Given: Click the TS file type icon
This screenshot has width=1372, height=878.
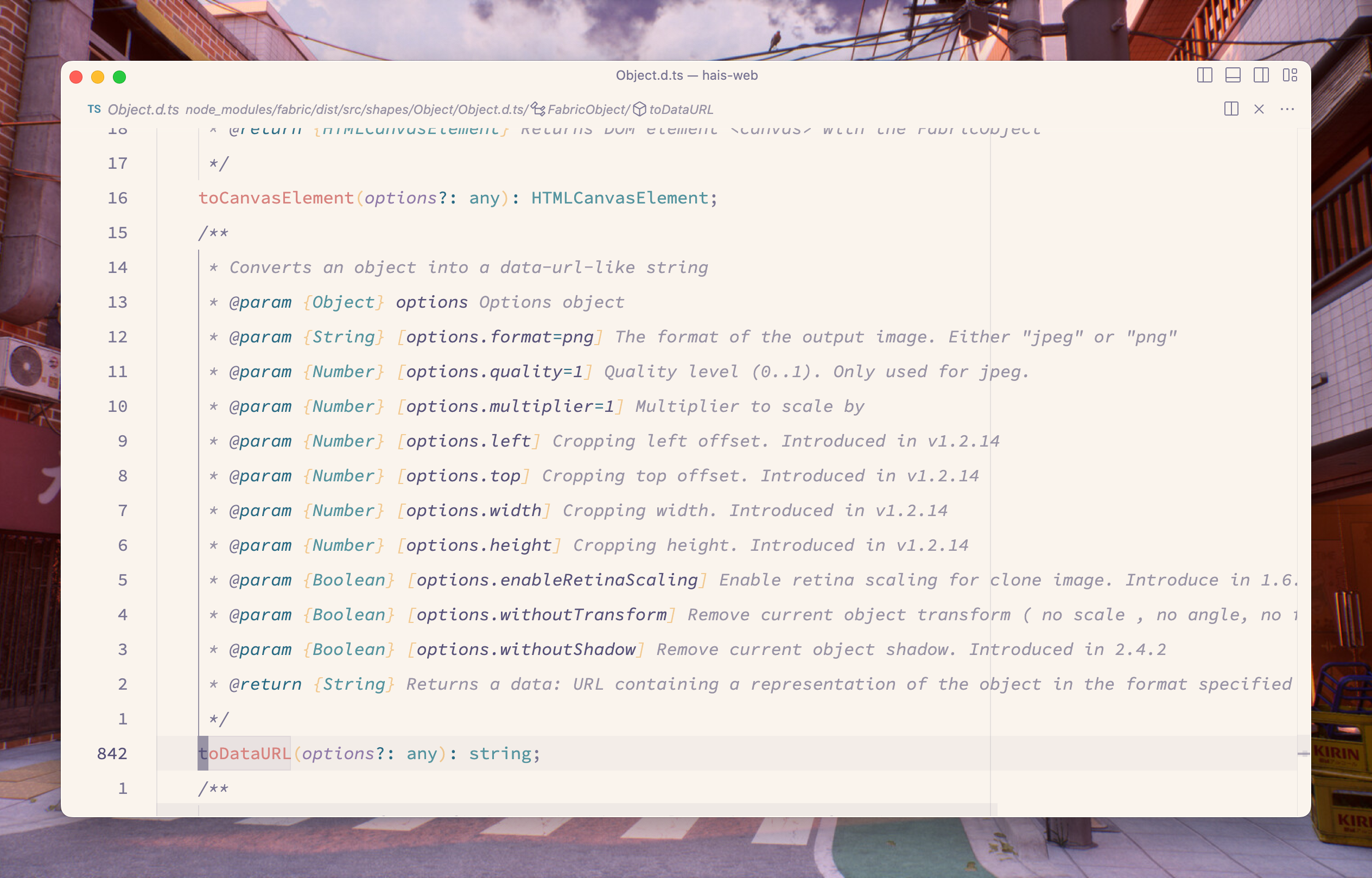Looking at the screenshot, I should pos(94,109).
